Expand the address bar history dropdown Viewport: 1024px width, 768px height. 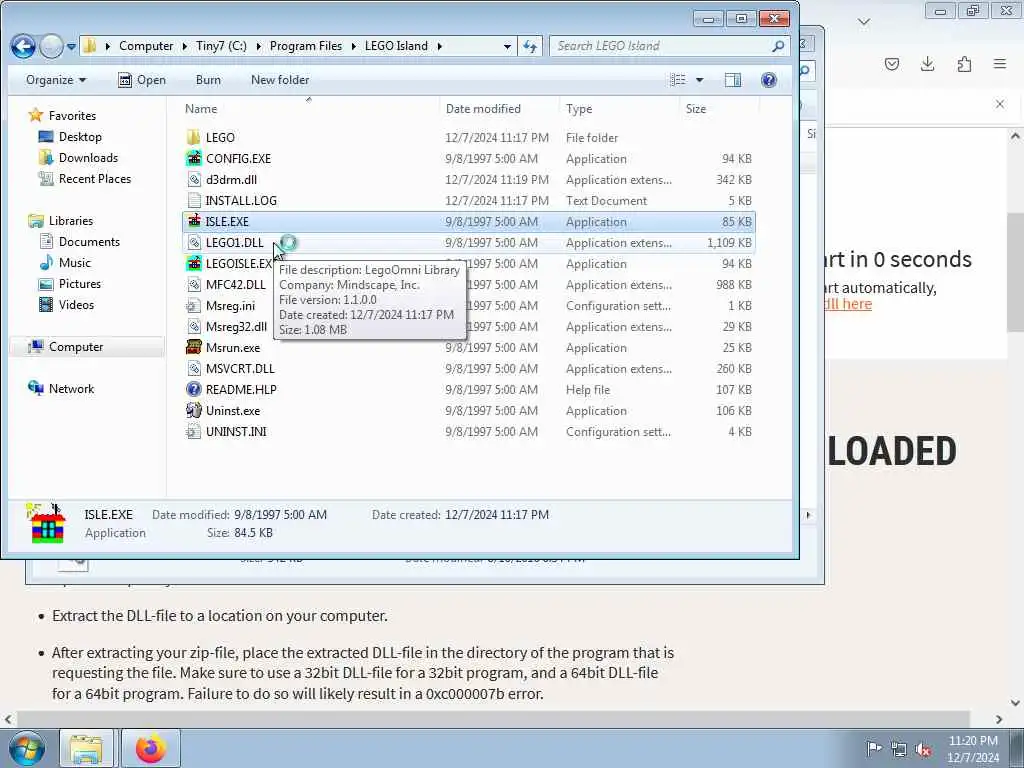tap(507, 46)
